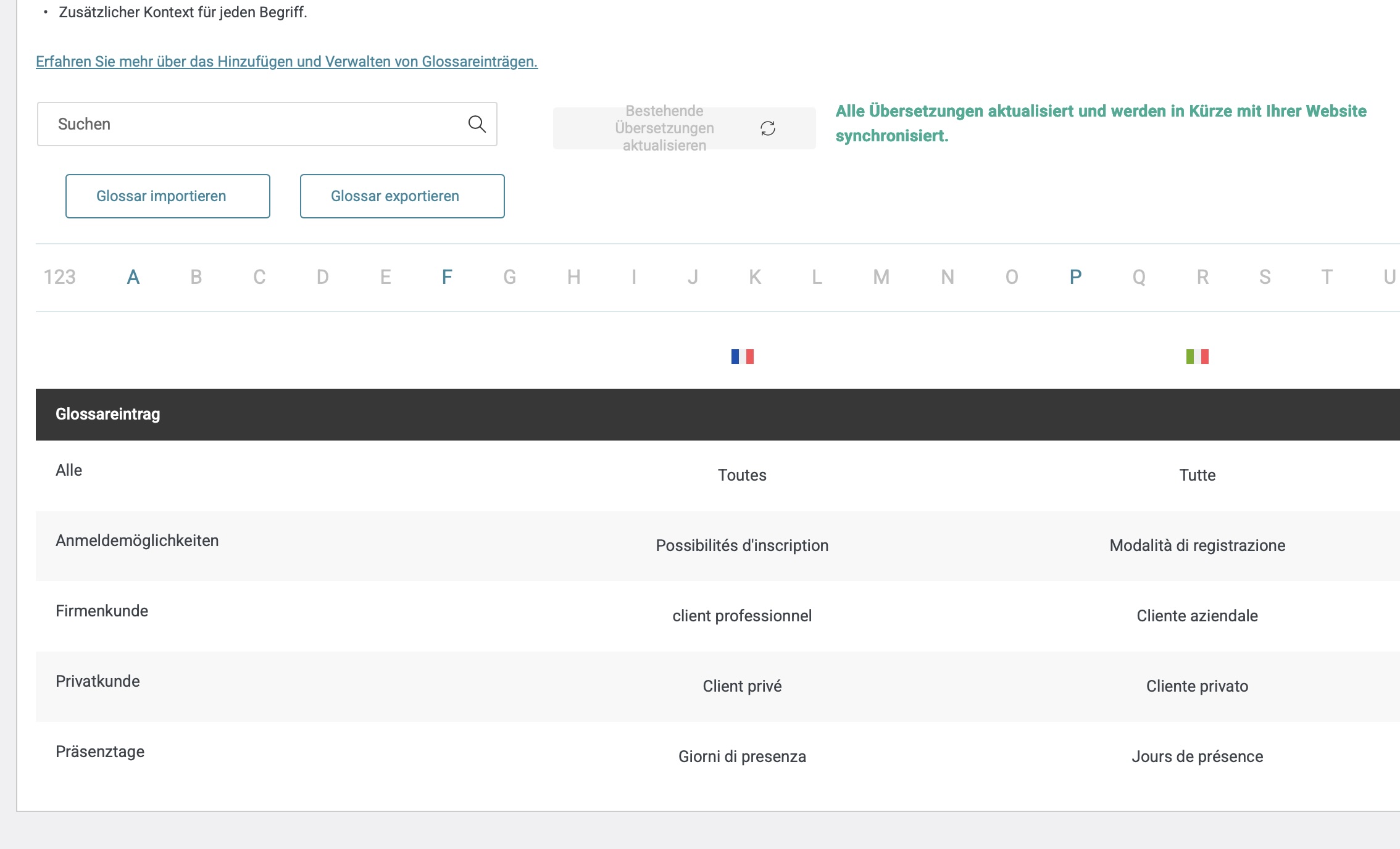
Task: Click into the Suchen search field
Action: click(247, 124)
